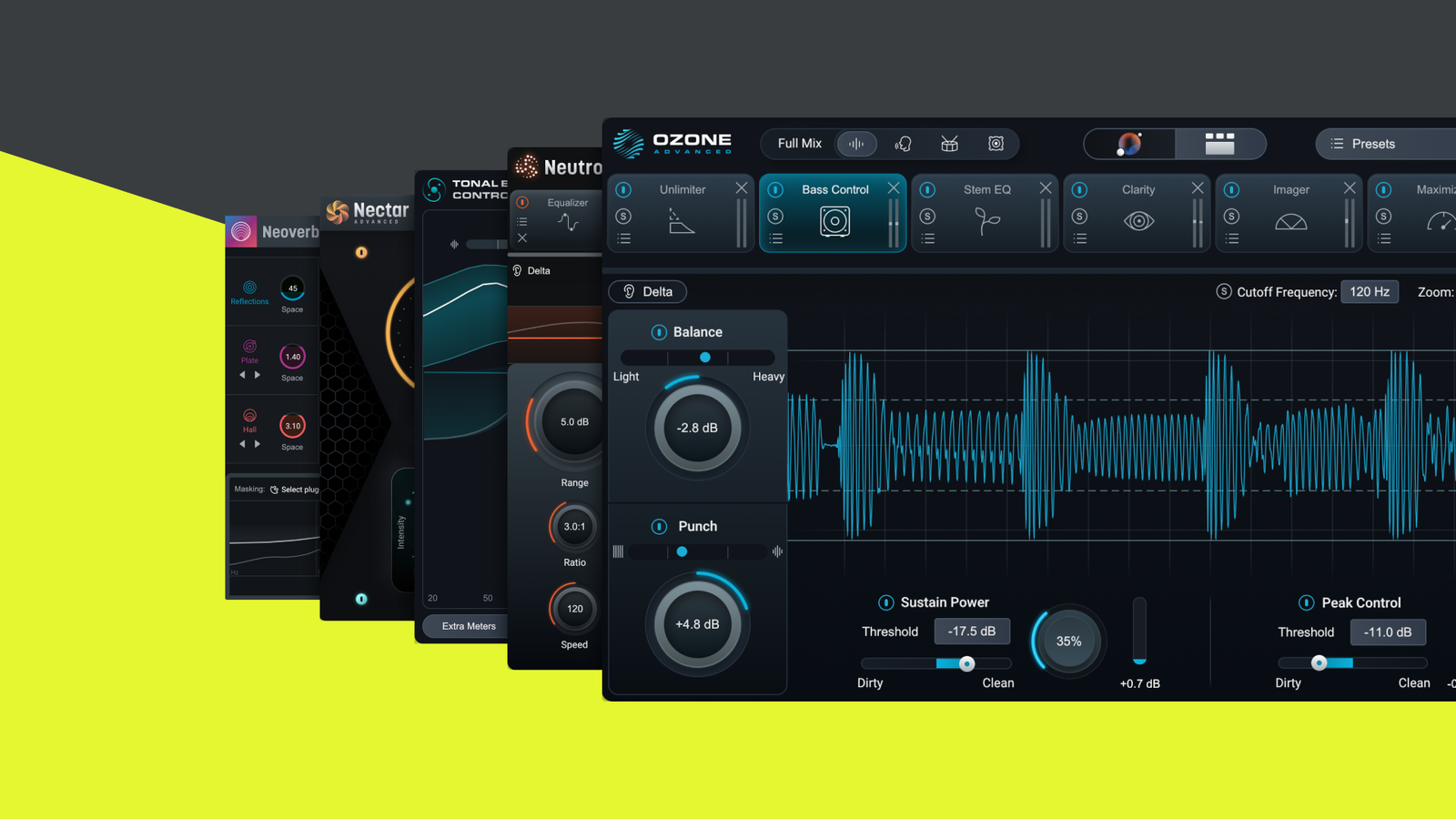The image size is (1456, 819).
Task: Toggle power on the Unlimiter module
Action: click(623, 189)
